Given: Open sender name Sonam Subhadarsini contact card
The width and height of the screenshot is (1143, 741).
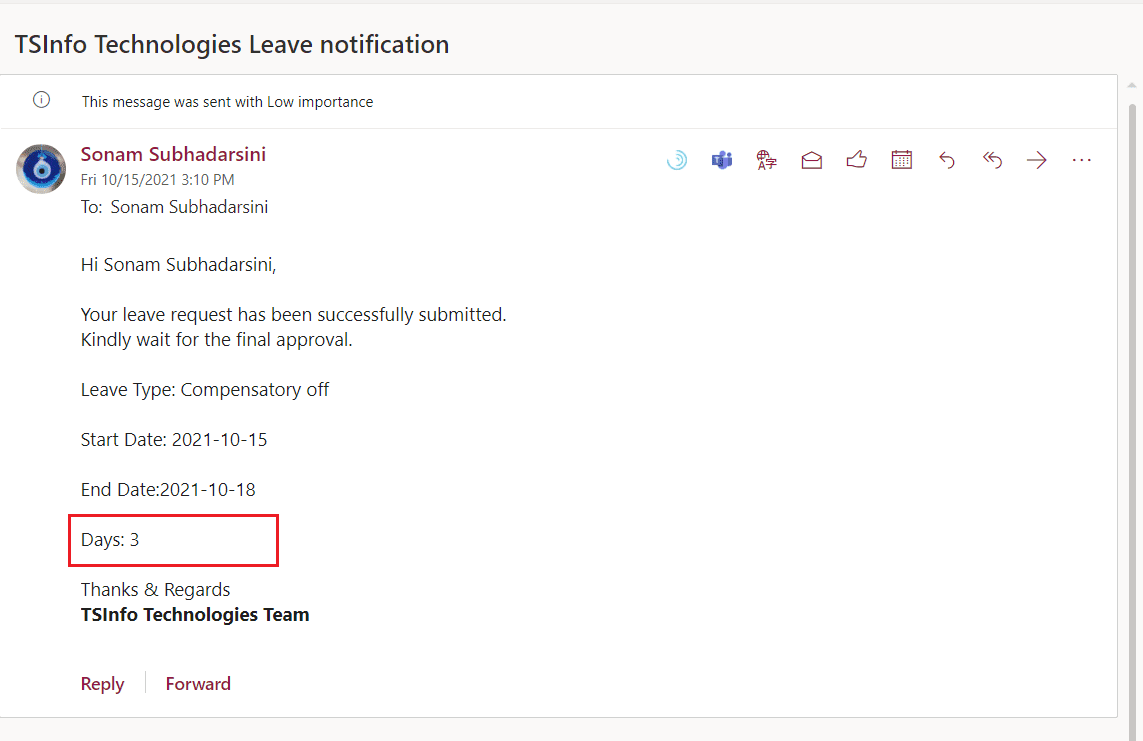Looking at the screenshot, I should (x=173, y=154).
